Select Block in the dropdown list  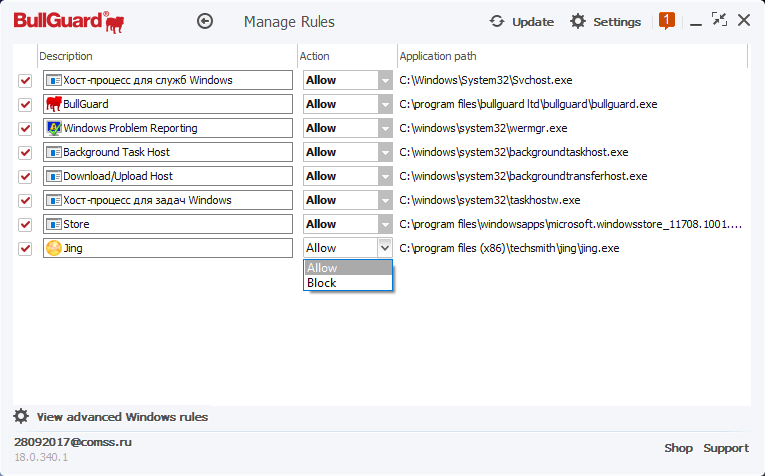click(x=322, y=283)
